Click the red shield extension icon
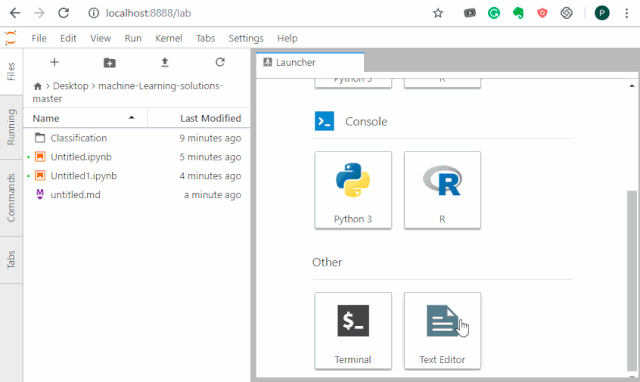This screenshot has height=382, width=640. point(542,13)
